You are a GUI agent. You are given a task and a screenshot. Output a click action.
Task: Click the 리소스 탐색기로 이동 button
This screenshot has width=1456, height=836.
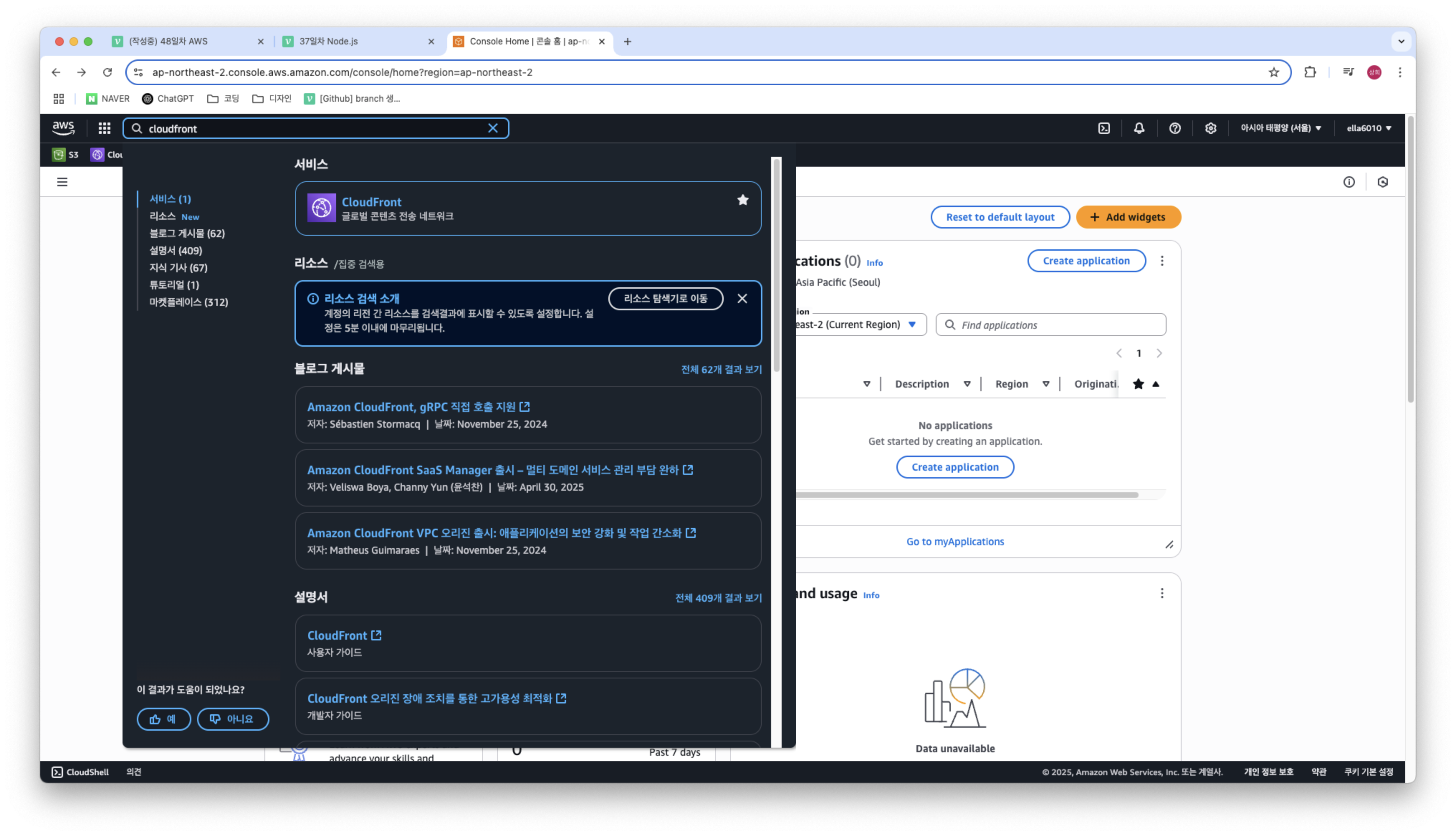pos(665,299)
